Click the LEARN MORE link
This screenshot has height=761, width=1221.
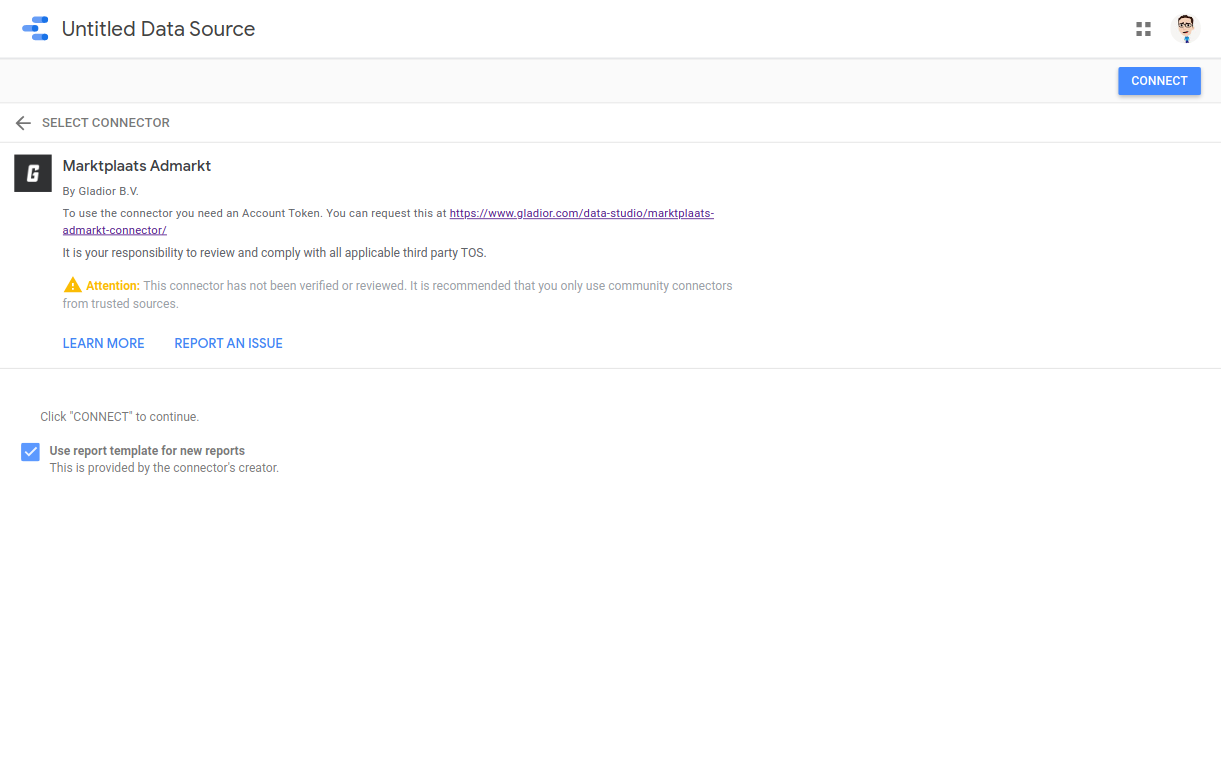pyautogui.click(x=103, y=343)
